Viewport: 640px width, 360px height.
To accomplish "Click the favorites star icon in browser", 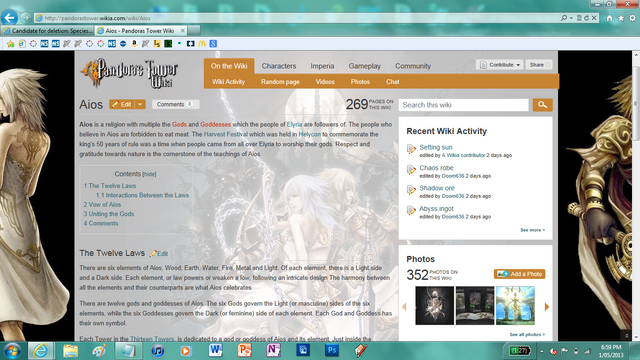I will [x=621, y=18].
